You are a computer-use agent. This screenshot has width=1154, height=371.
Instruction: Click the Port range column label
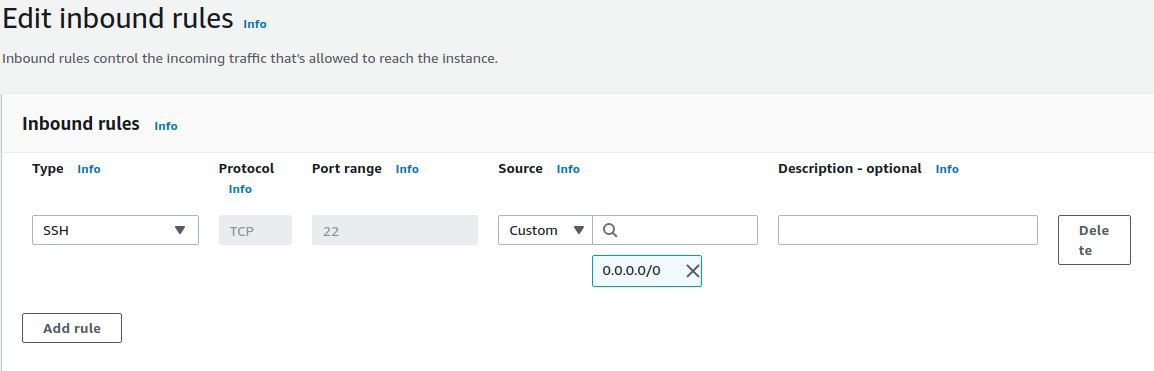click(347, 169)
